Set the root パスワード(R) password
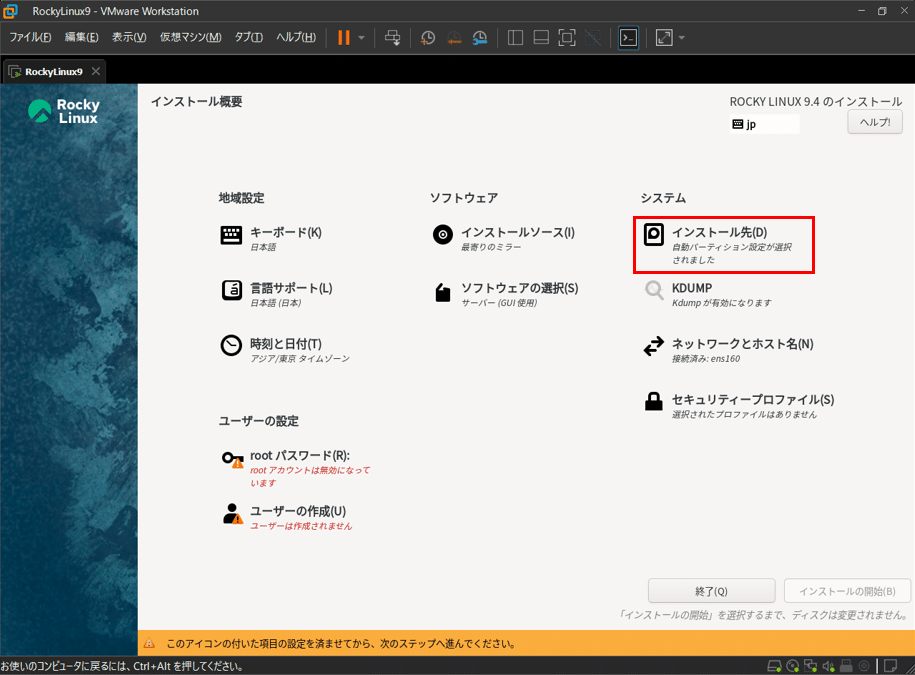 [296, 468]
